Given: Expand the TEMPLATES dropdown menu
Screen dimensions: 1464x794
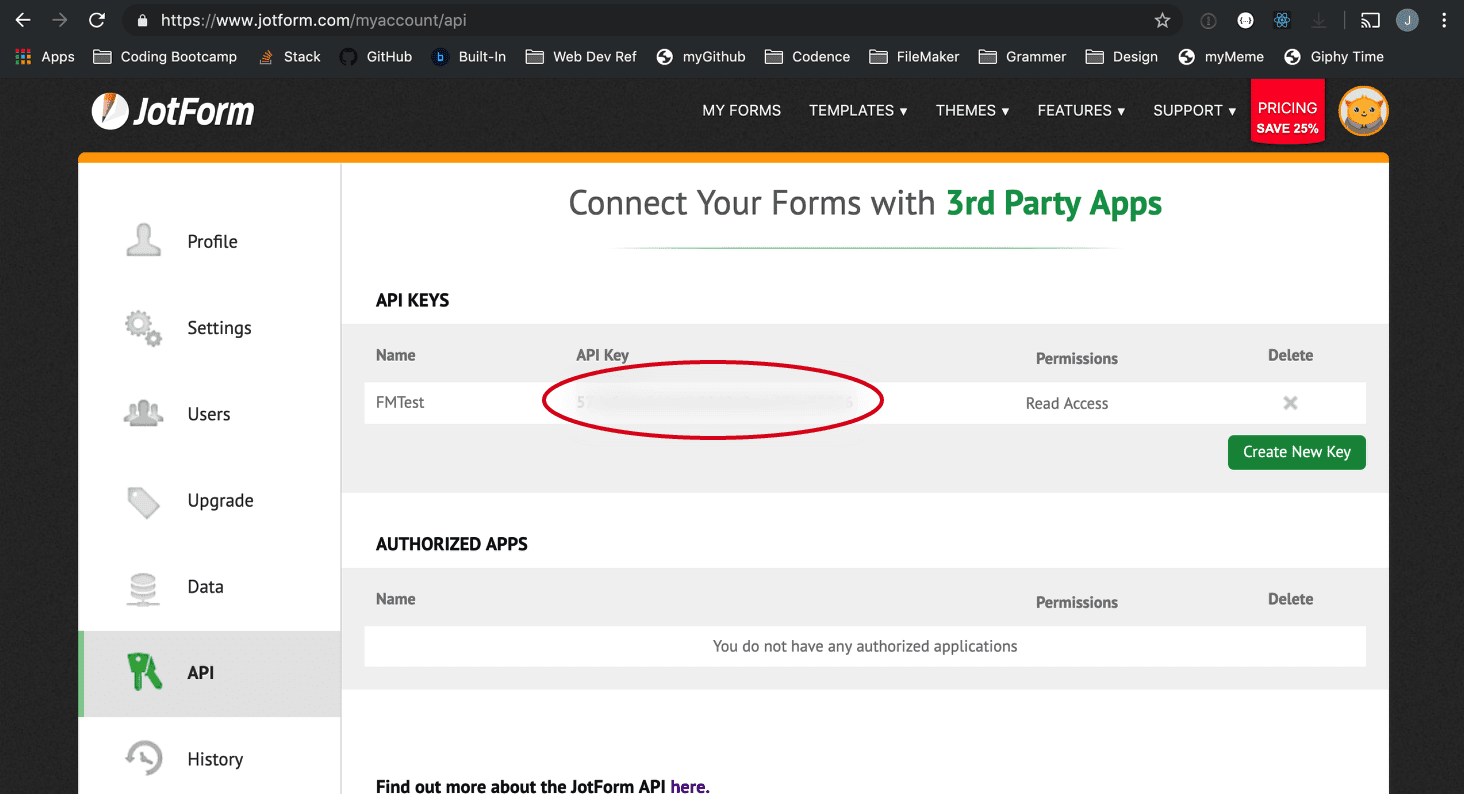Looking at the screenshot, I should click(x=857, y=110).
